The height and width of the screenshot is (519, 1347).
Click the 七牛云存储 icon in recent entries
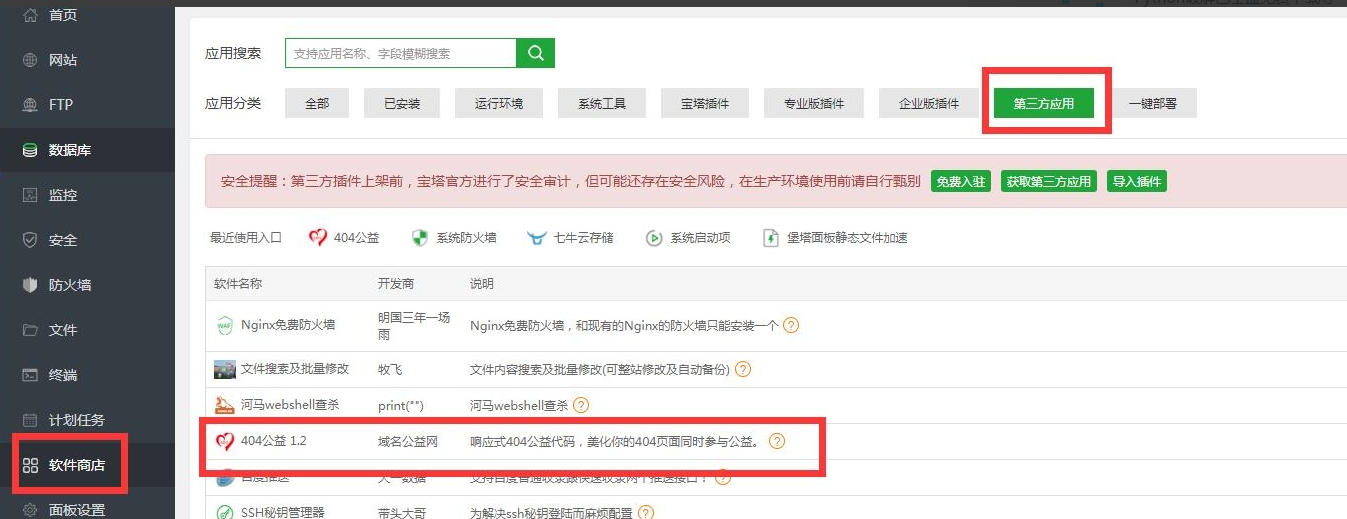click(x=537, y=238)
